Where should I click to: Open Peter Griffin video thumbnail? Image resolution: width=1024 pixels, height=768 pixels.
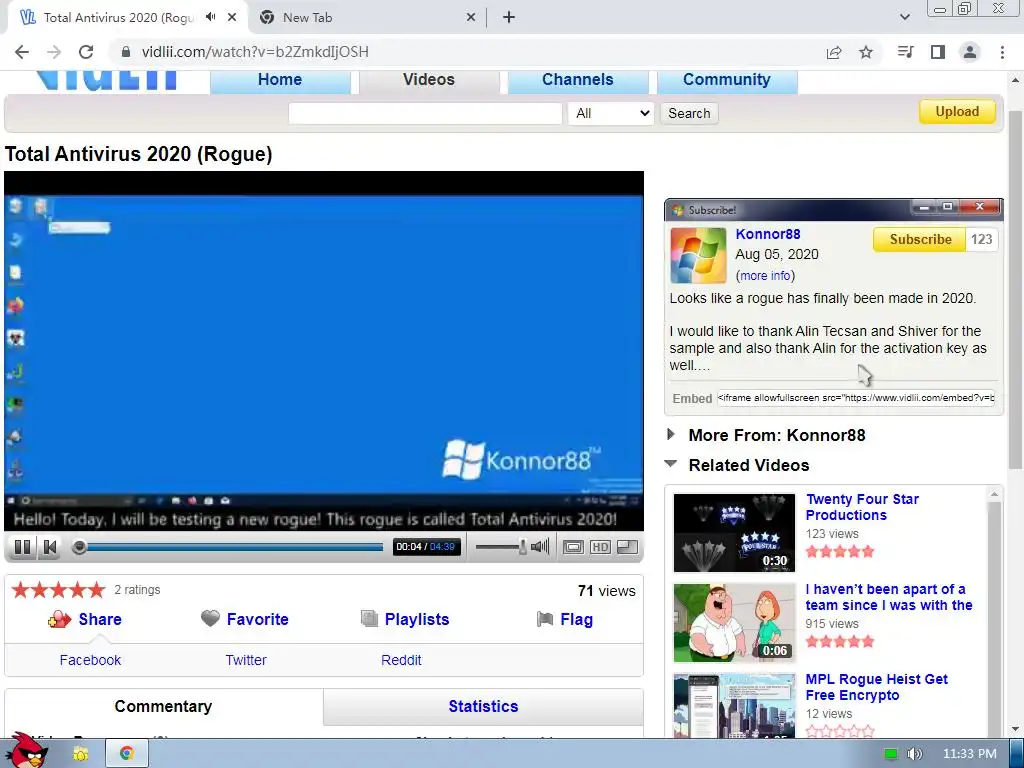coord(734,623)
